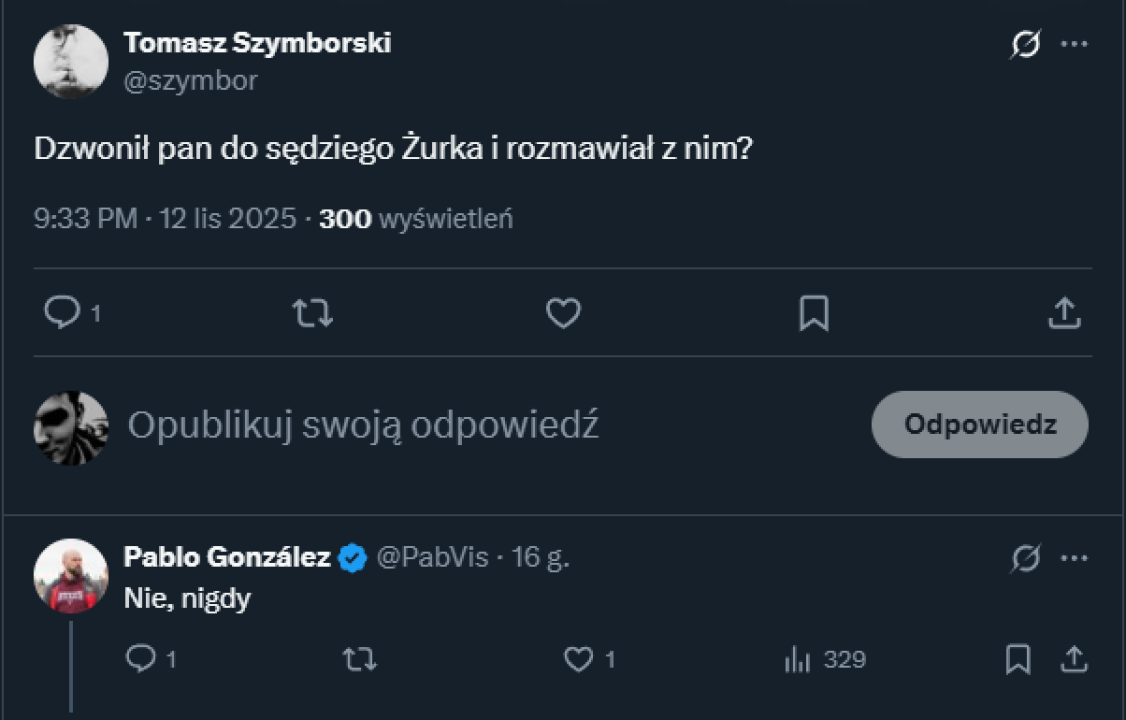Image resolution: width=1126 pixels, height=720 pixels.
Task: Reply to Pablo González's comment
Action: 141,659
